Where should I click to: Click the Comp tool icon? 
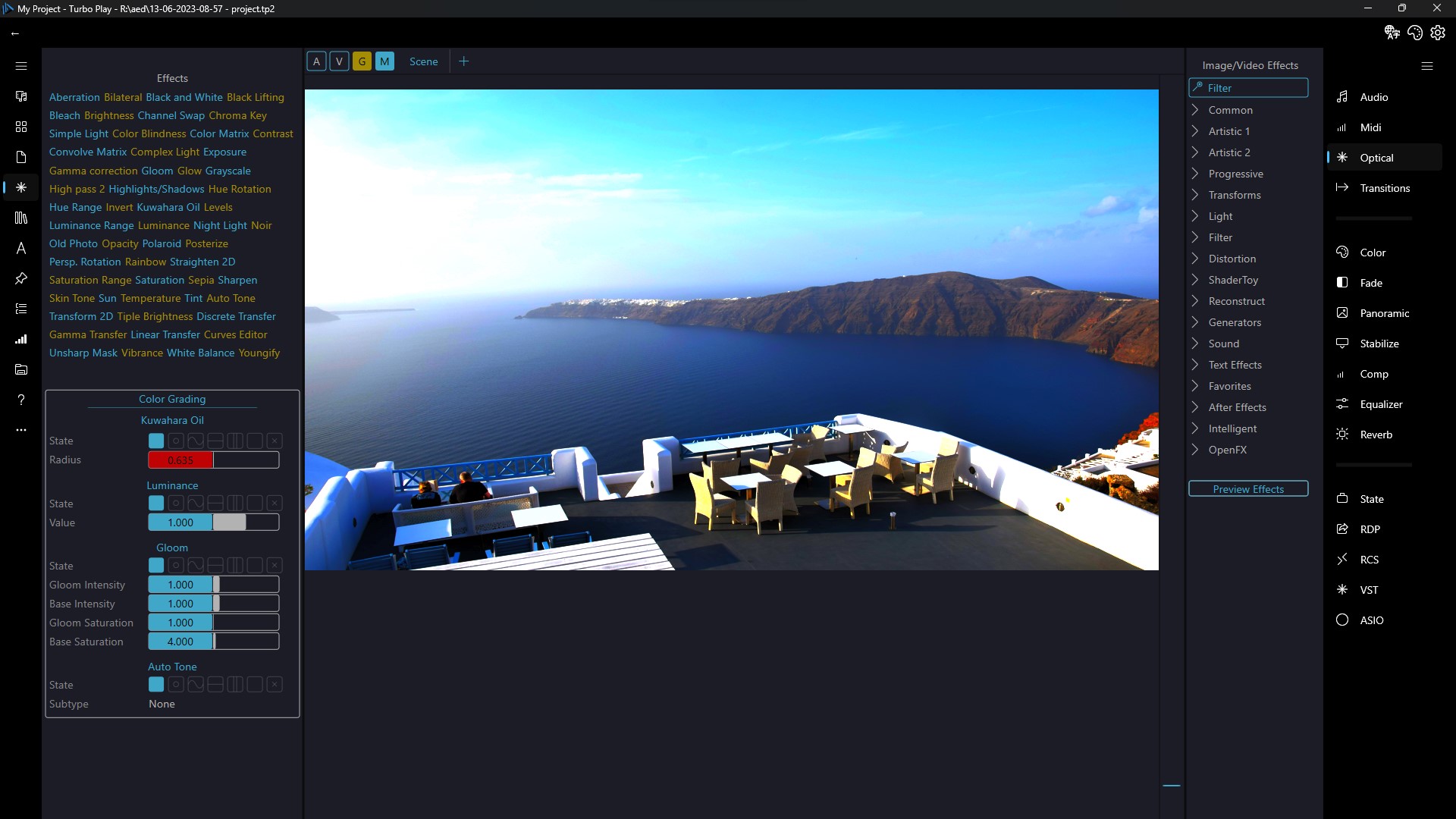click(x=1343, y=374)
